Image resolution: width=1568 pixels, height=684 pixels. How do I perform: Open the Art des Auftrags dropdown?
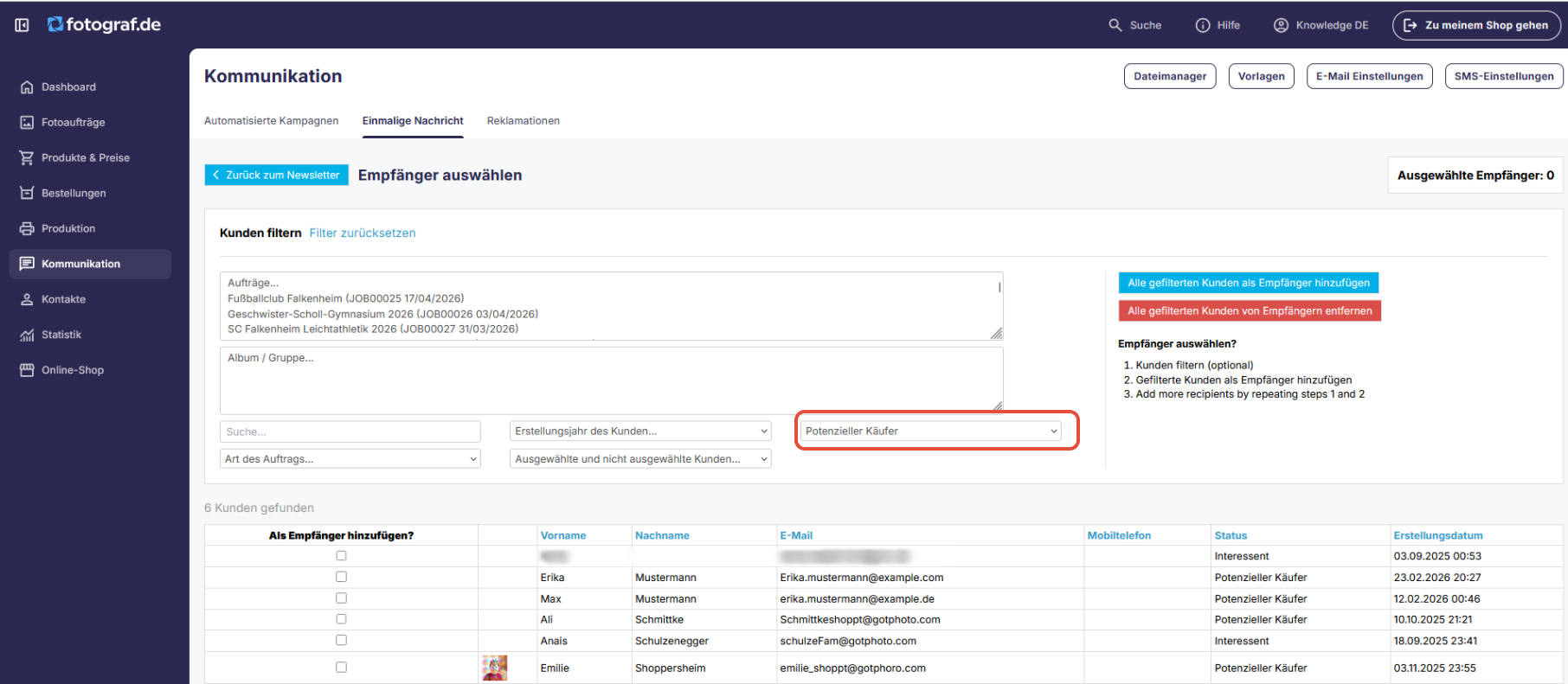pos(350,459)
